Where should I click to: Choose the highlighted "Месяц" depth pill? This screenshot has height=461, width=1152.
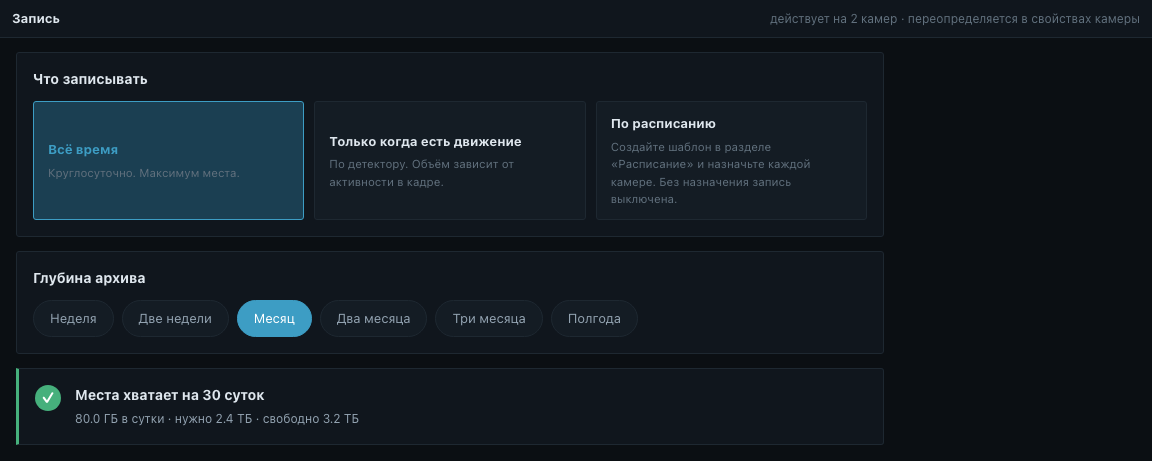[274, 318]
